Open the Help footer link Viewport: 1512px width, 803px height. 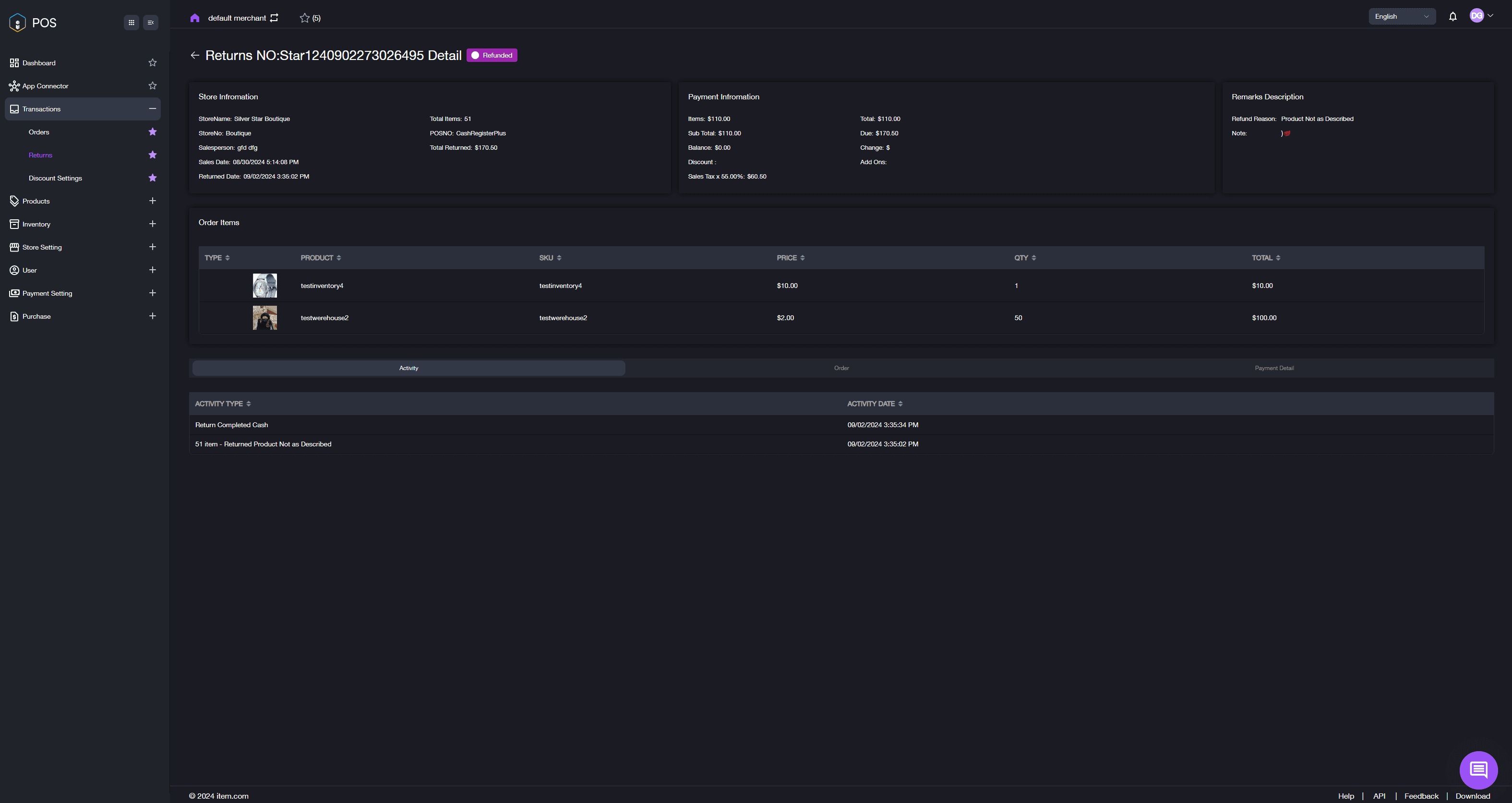pos(1346,796)
